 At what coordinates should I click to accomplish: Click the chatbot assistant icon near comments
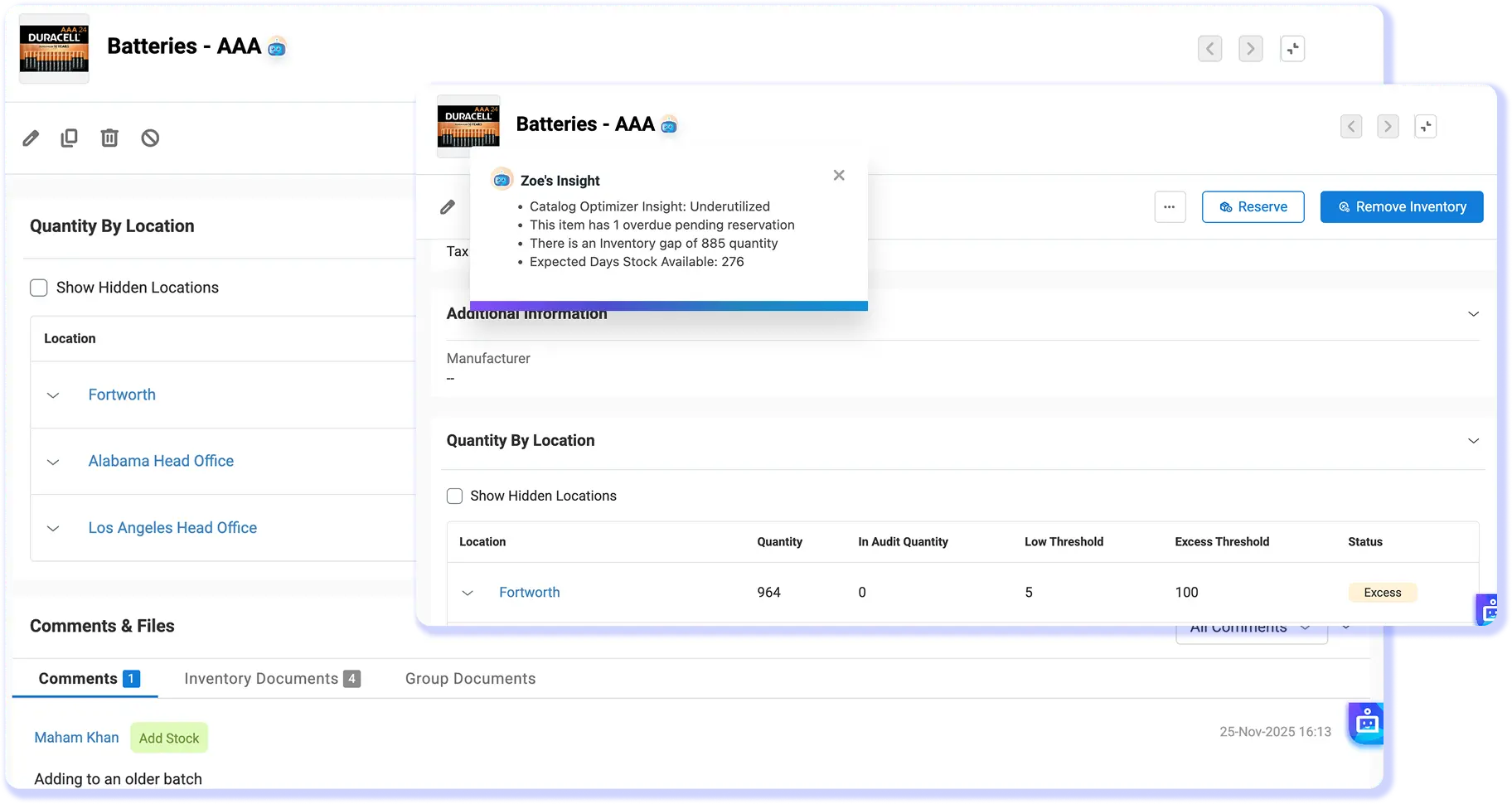pyautogui.click(x=1366, y=724)
